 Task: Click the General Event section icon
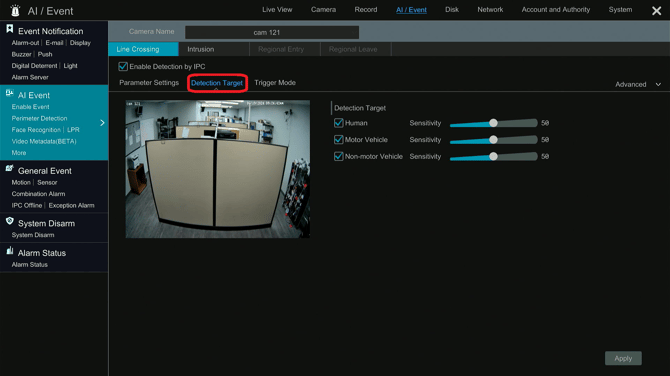coord(9,169)
